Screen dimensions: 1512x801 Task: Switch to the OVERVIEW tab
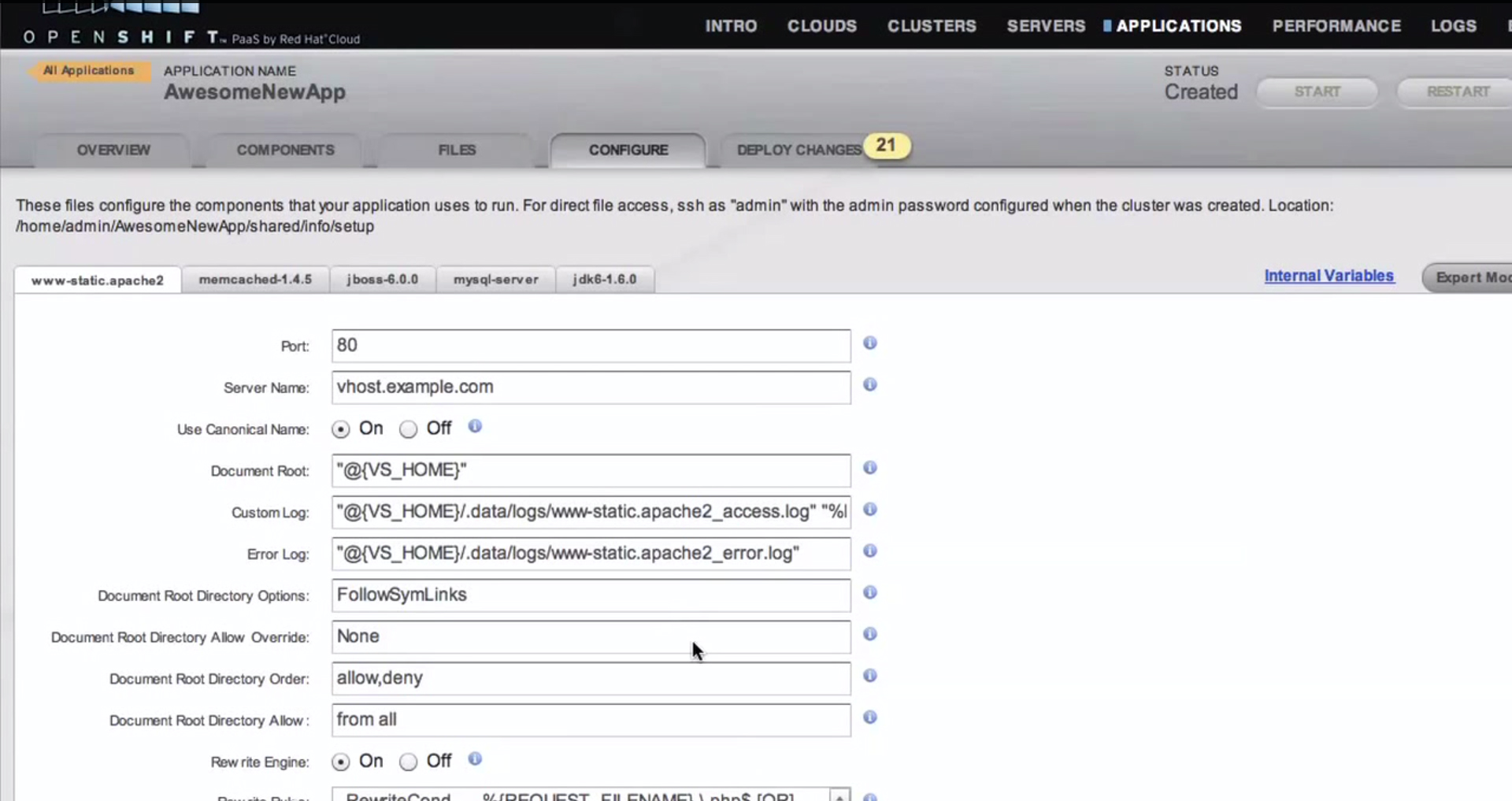113,150
